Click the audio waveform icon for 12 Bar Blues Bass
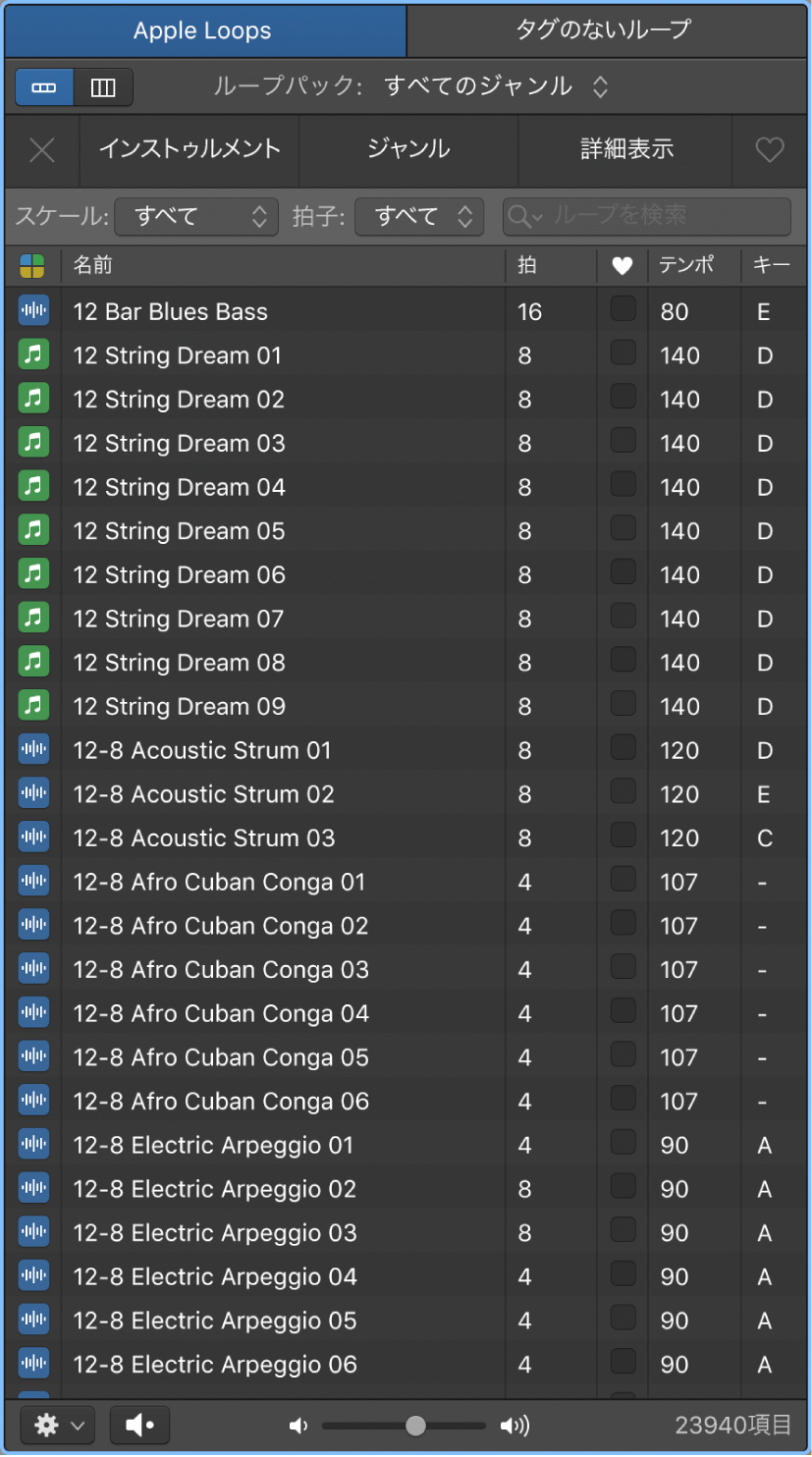 (x=33, y=311)
